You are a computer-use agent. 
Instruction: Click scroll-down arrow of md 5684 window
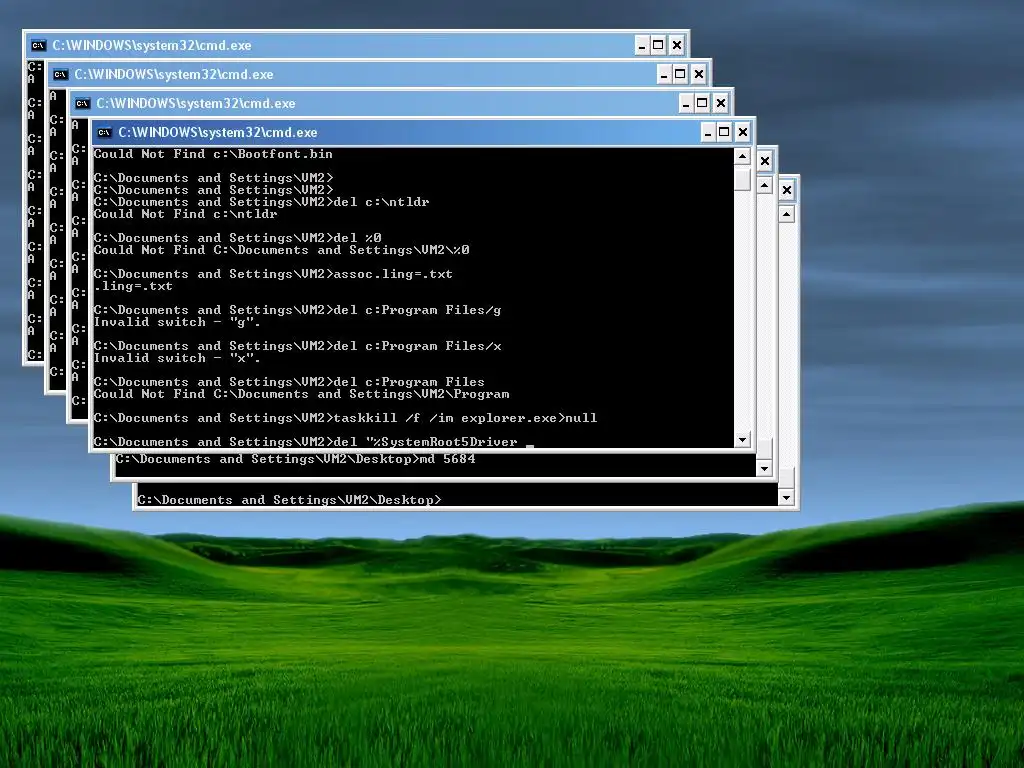click(x=764, y=468)
